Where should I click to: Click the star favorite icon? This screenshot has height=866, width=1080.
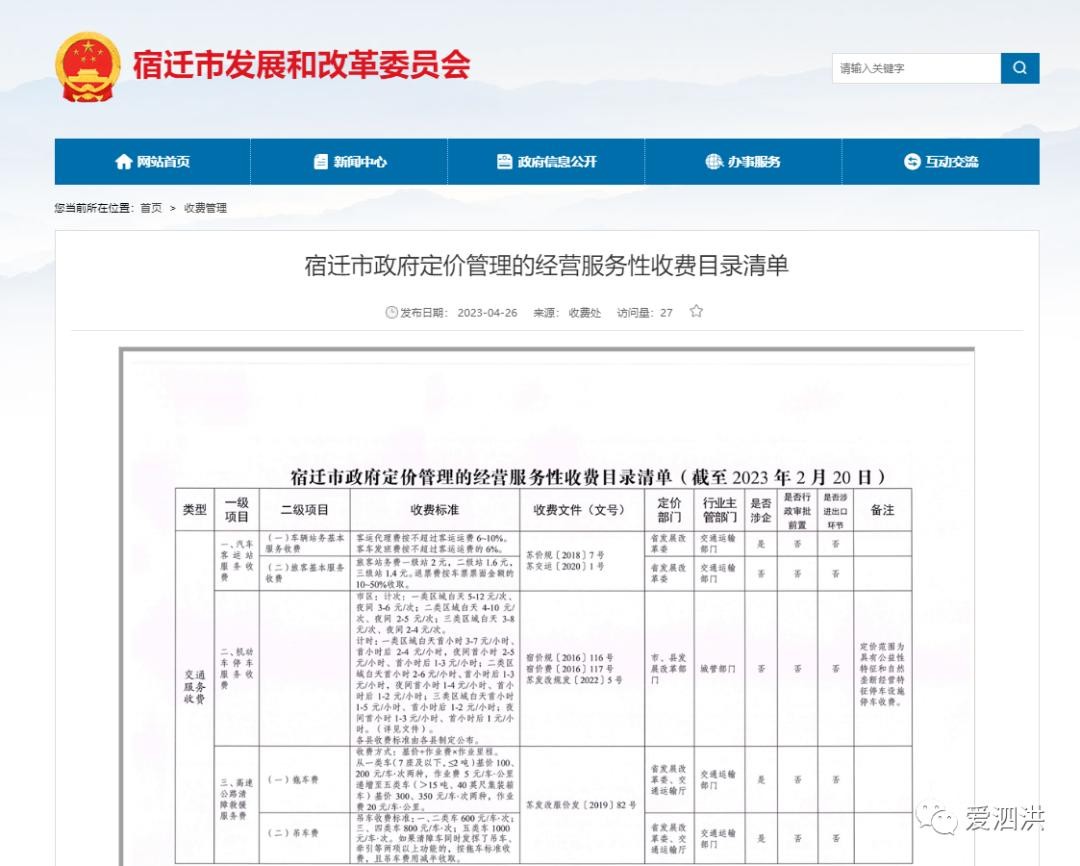tap(696, 311)
